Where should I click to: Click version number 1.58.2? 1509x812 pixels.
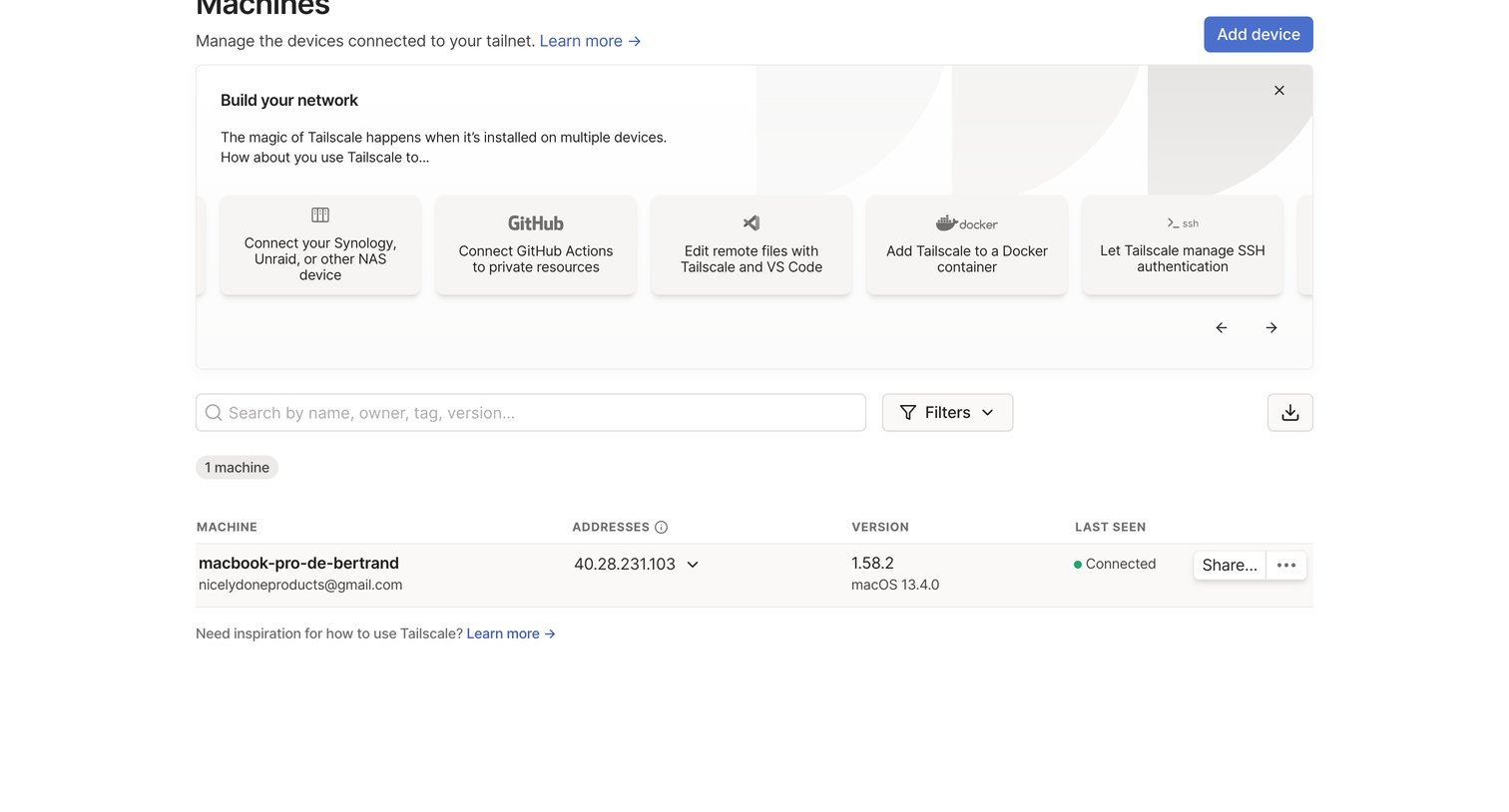(x=872, y=564)
